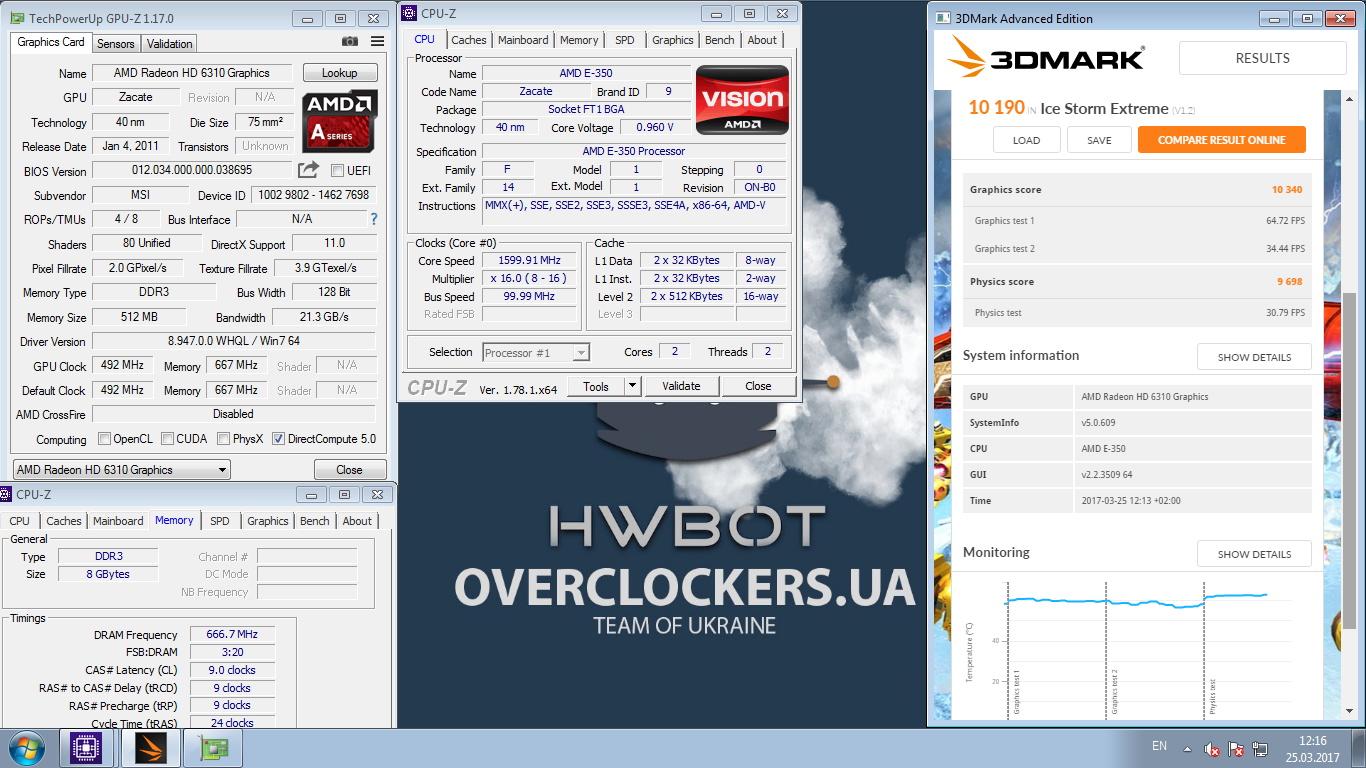This screenshot has height=768, width=1366.
Task: Show details for Monitoring
Action: click(1254, 554)
